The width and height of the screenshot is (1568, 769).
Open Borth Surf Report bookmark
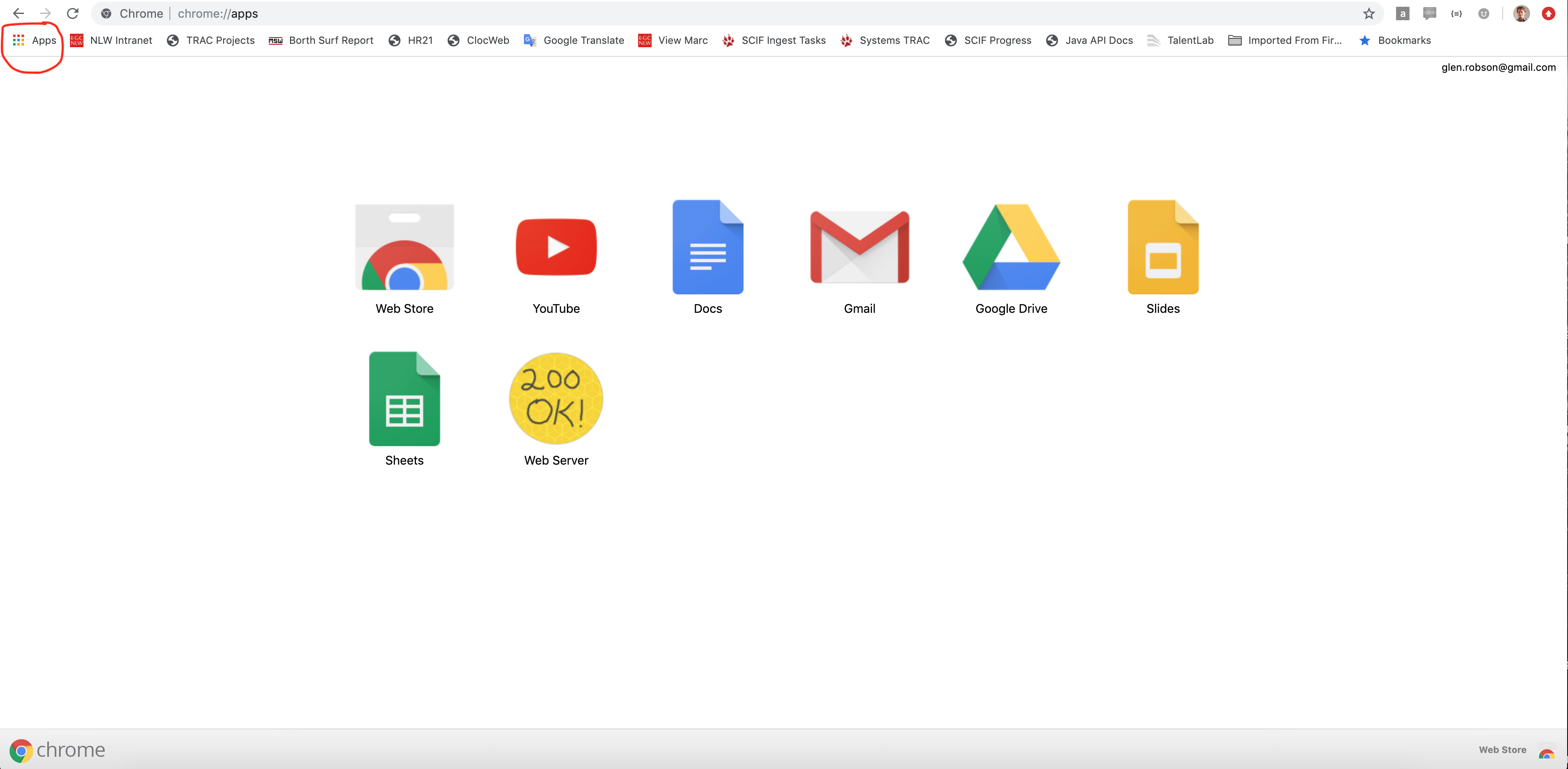click(x=321, y=40)
